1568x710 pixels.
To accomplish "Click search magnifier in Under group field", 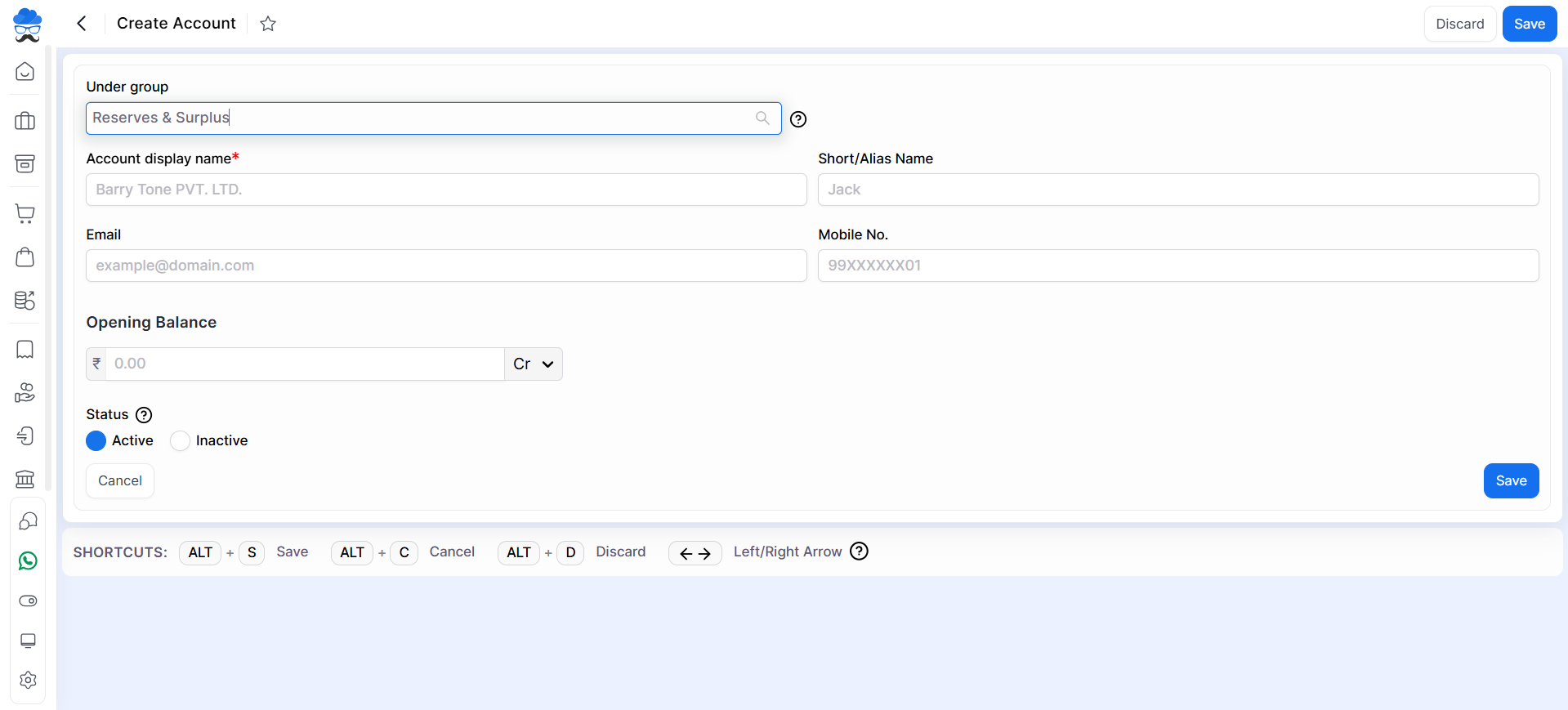I will pyautogui.click(x=762, y=118).
